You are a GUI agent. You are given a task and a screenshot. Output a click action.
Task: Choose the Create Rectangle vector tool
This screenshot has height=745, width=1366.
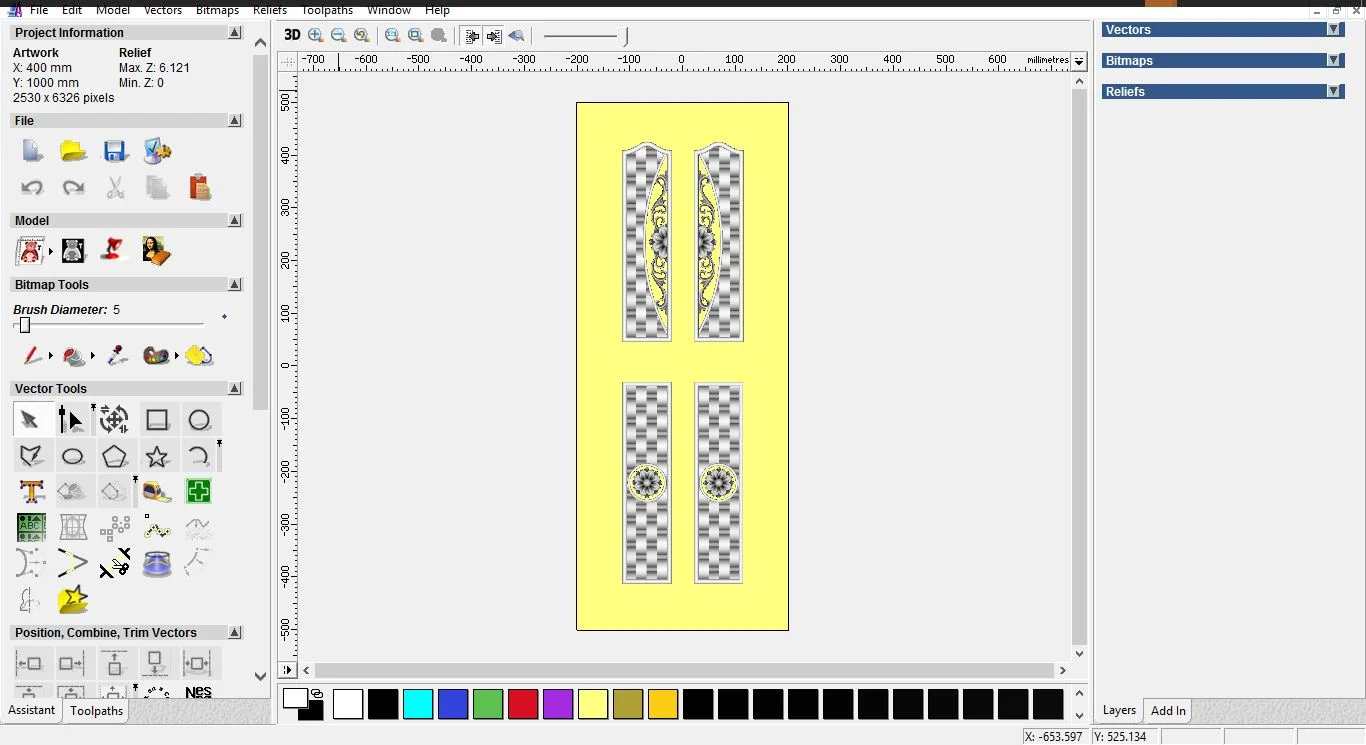point(157,420)
